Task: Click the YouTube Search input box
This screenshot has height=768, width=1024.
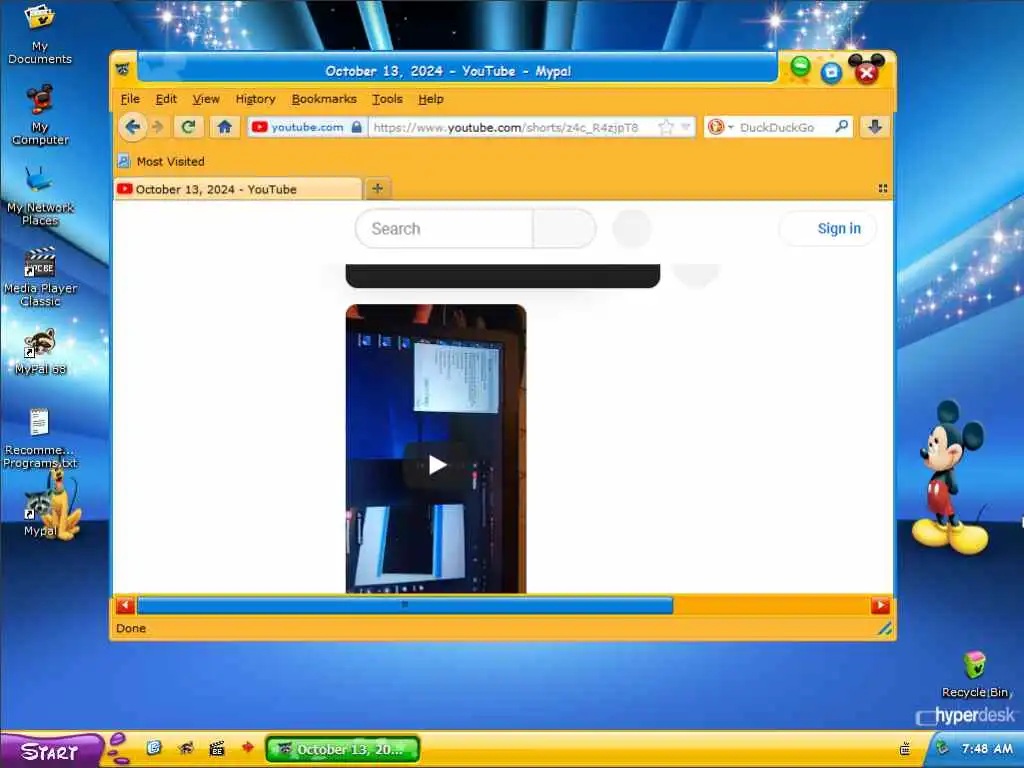Action: click(x=444, y=229)
